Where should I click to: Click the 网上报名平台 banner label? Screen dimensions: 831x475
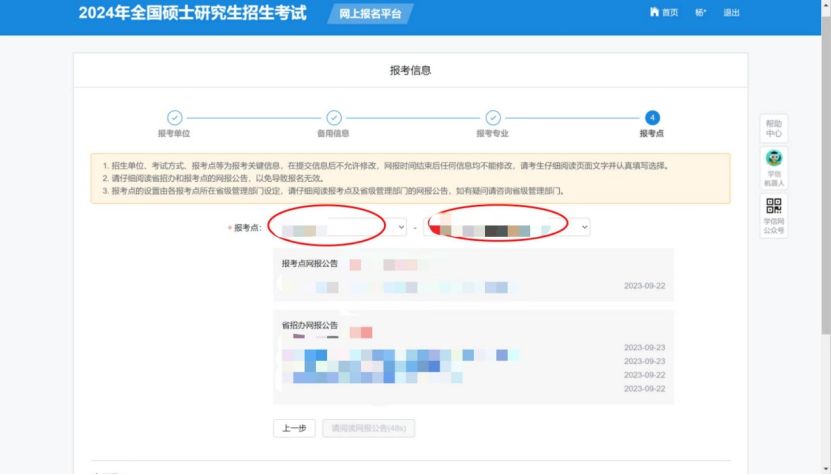point(370,14)
